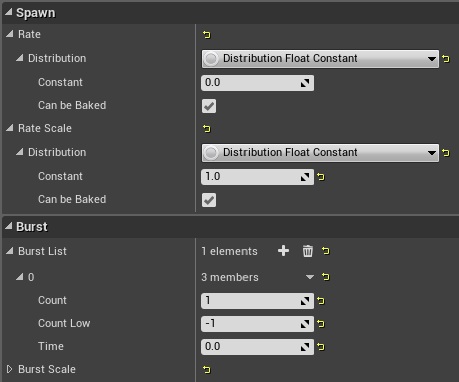Reset Burst List to default value
459x382 pixels.
[x=326, y=251]
